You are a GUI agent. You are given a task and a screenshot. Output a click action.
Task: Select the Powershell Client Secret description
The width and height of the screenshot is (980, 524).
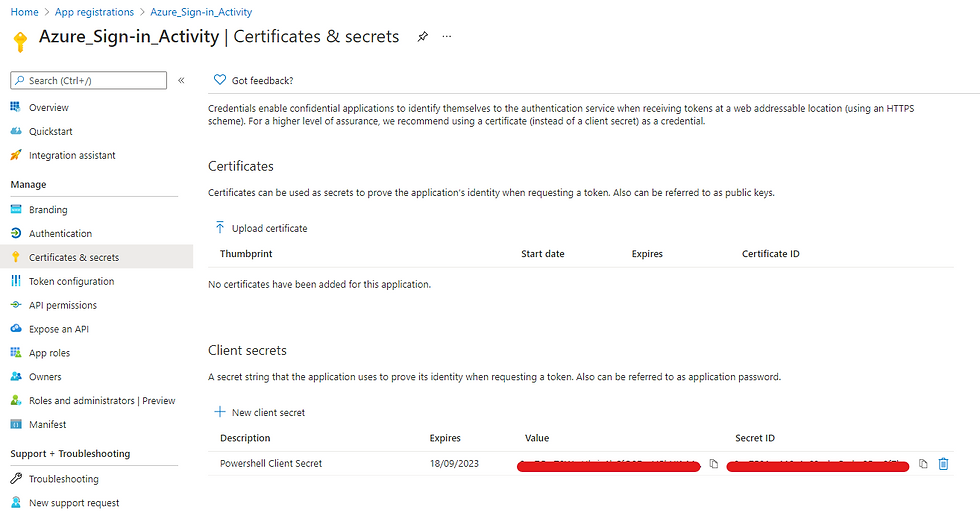[x=271, y=463]
